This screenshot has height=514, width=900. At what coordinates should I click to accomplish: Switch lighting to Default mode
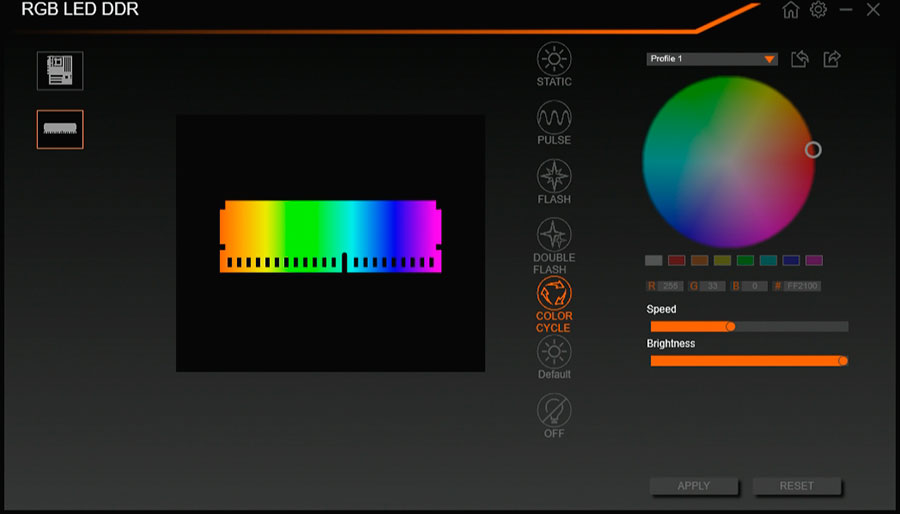[x=554, y=352]
